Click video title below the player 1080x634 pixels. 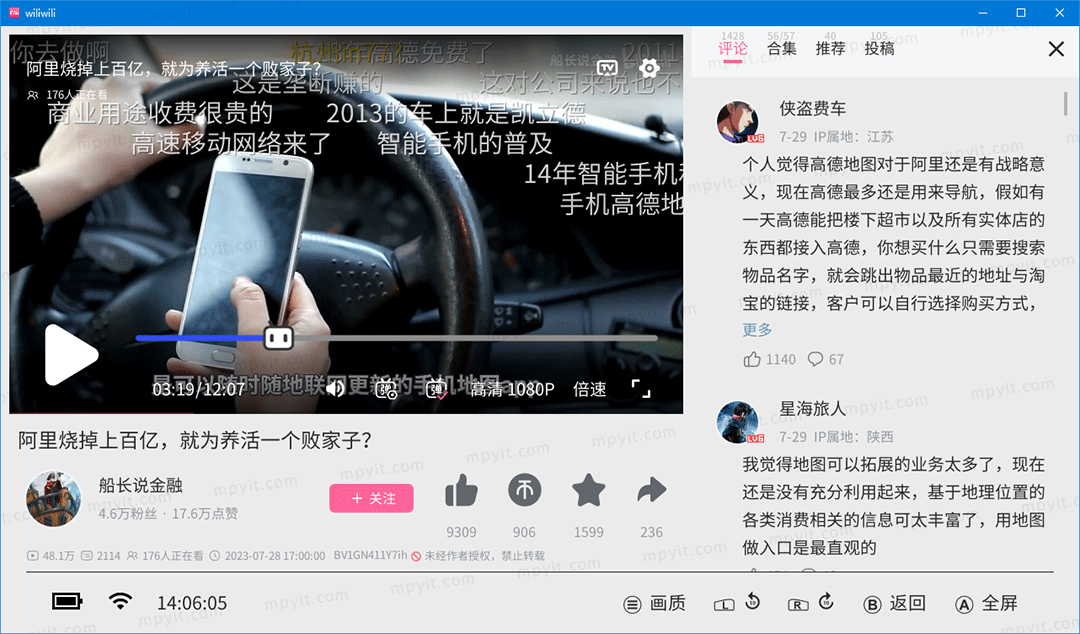195,440
